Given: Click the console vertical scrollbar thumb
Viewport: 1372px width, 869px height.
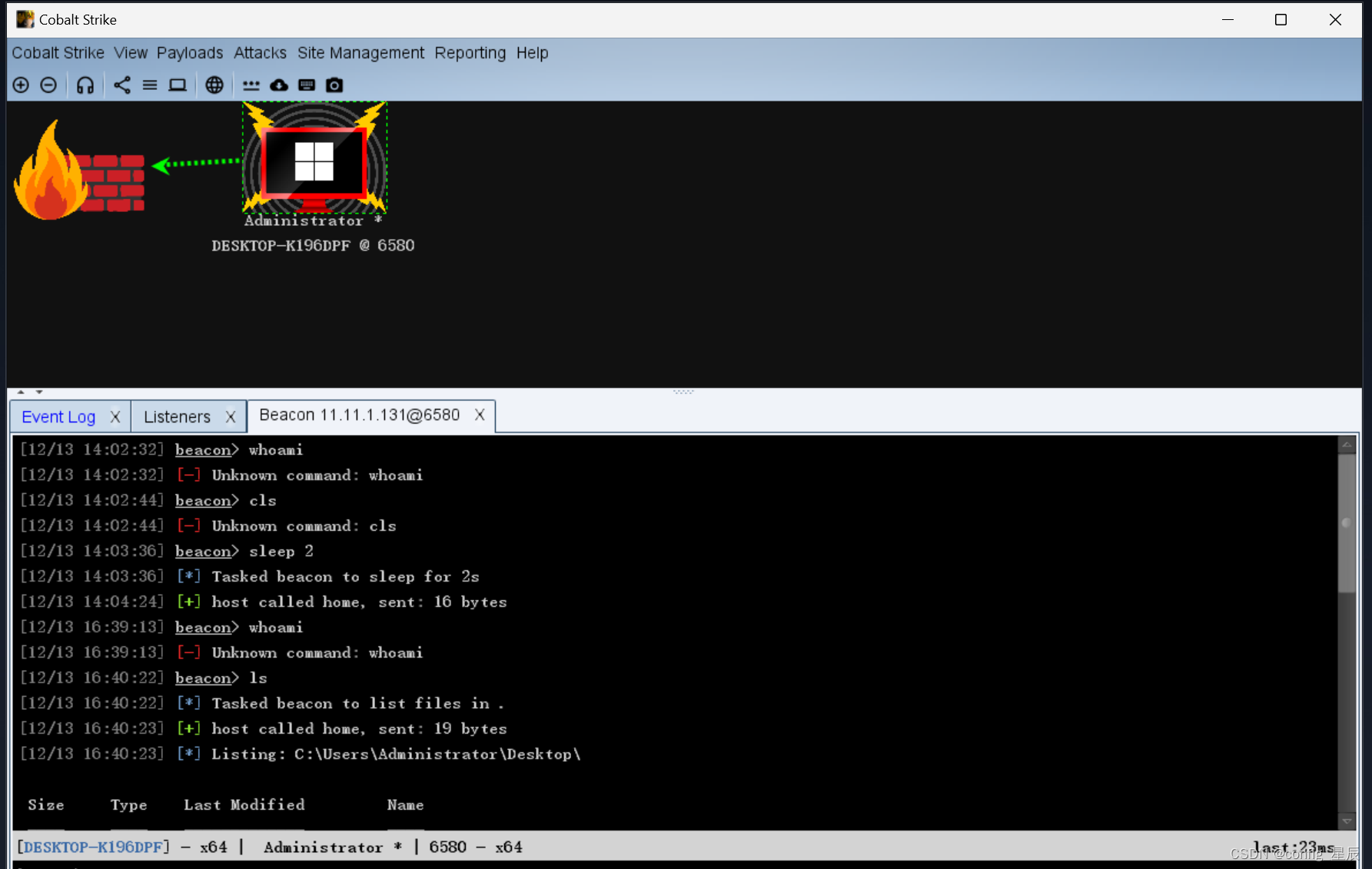Looking at the screenshot, I should pos(1347,523).
